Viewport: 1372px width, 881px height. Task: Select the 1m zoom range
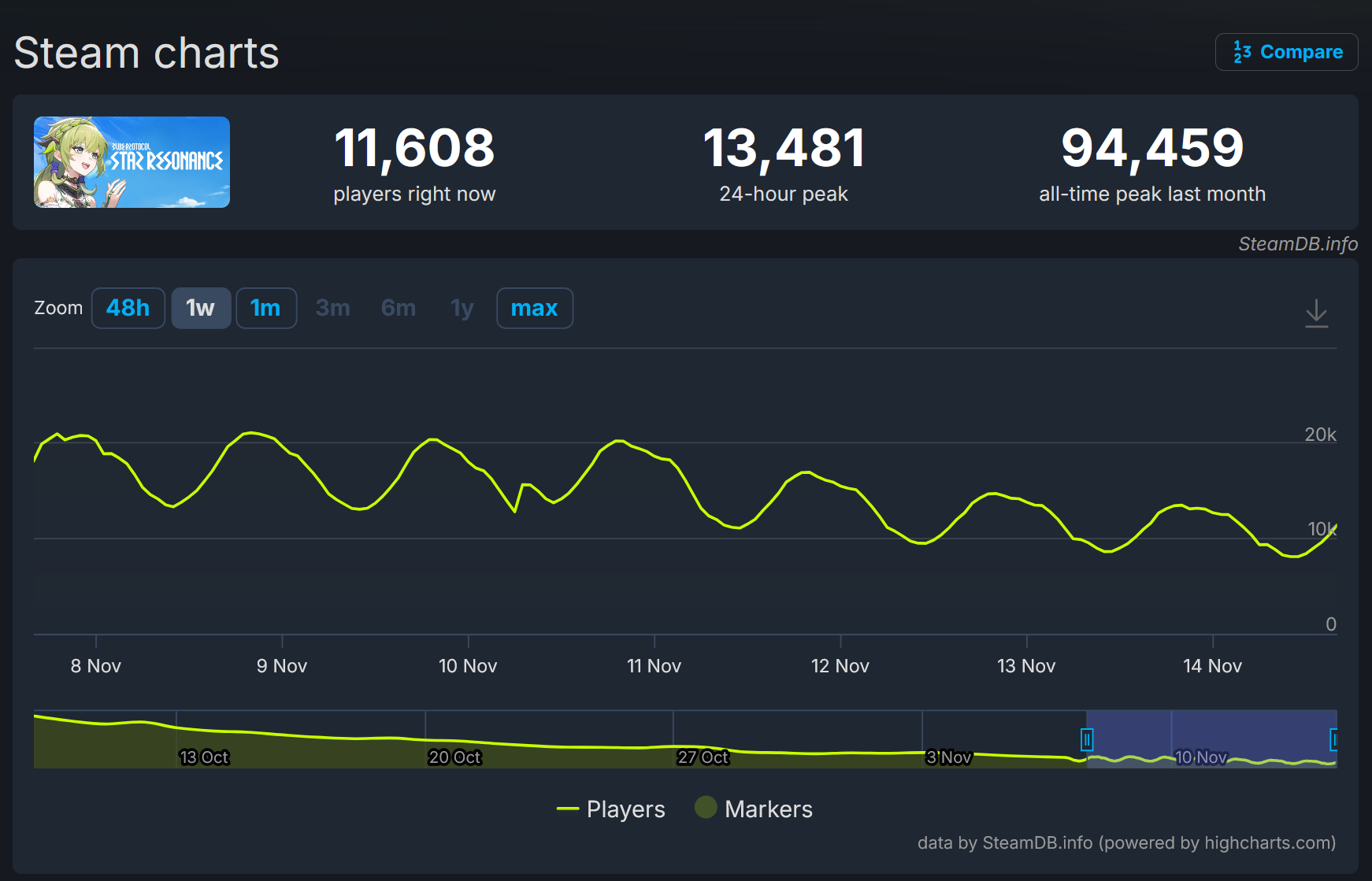(x=266, y=308)
